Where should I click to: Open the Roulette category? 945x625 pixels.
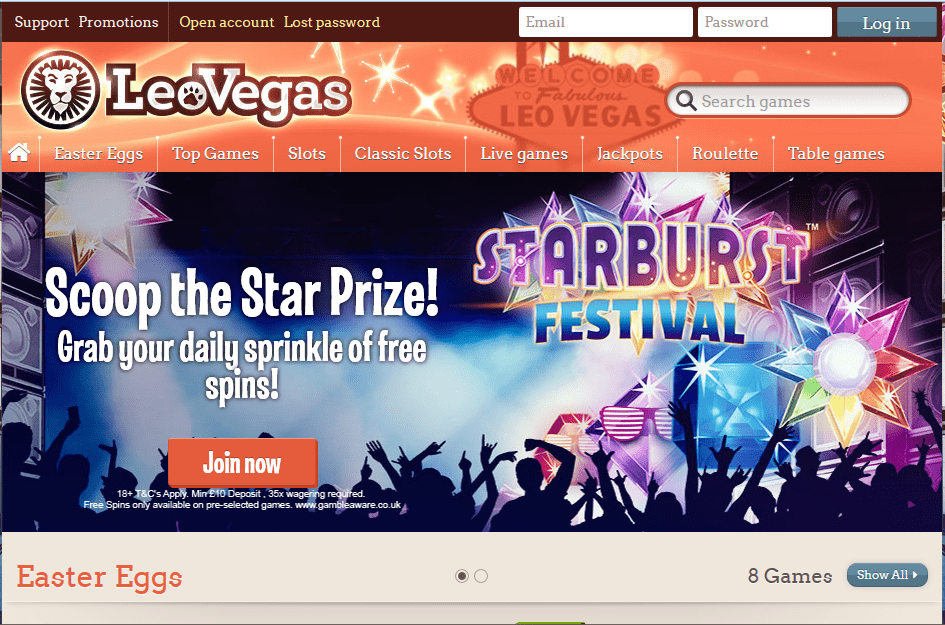(725, 154)
